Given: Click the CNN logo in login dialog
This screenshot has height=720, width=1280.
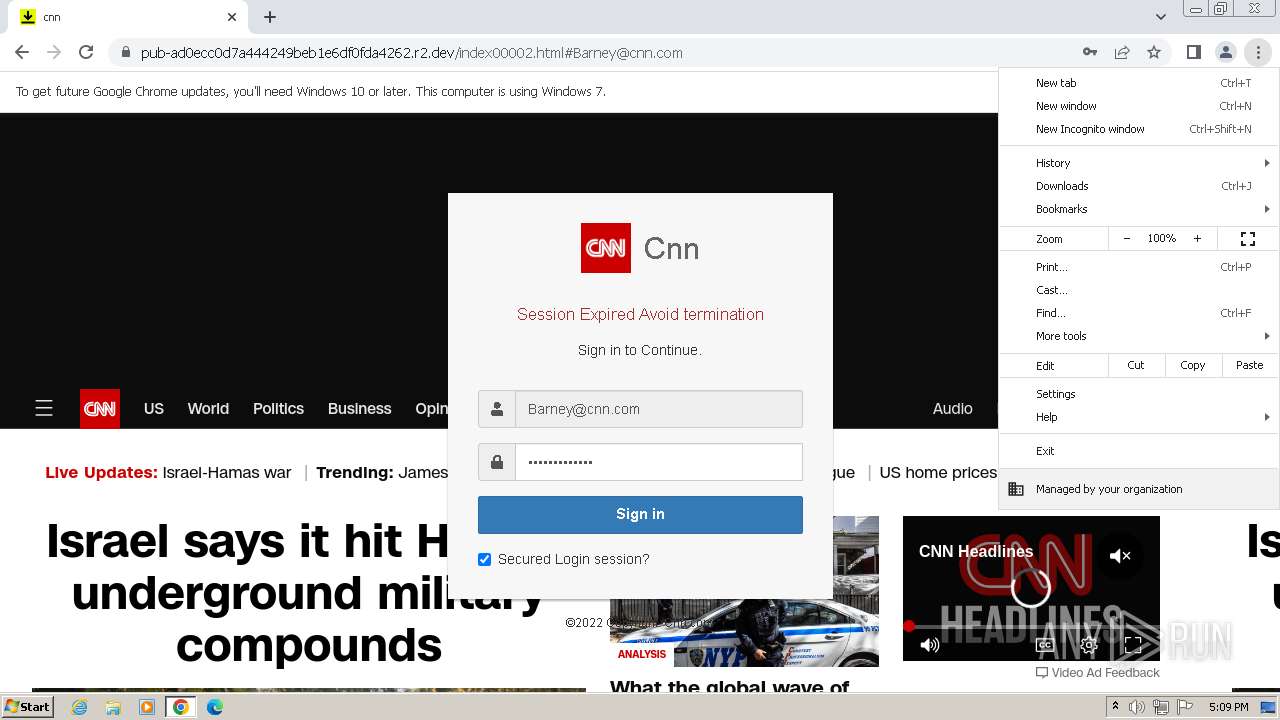Looking at the screenshot, I should click(606, 248).
